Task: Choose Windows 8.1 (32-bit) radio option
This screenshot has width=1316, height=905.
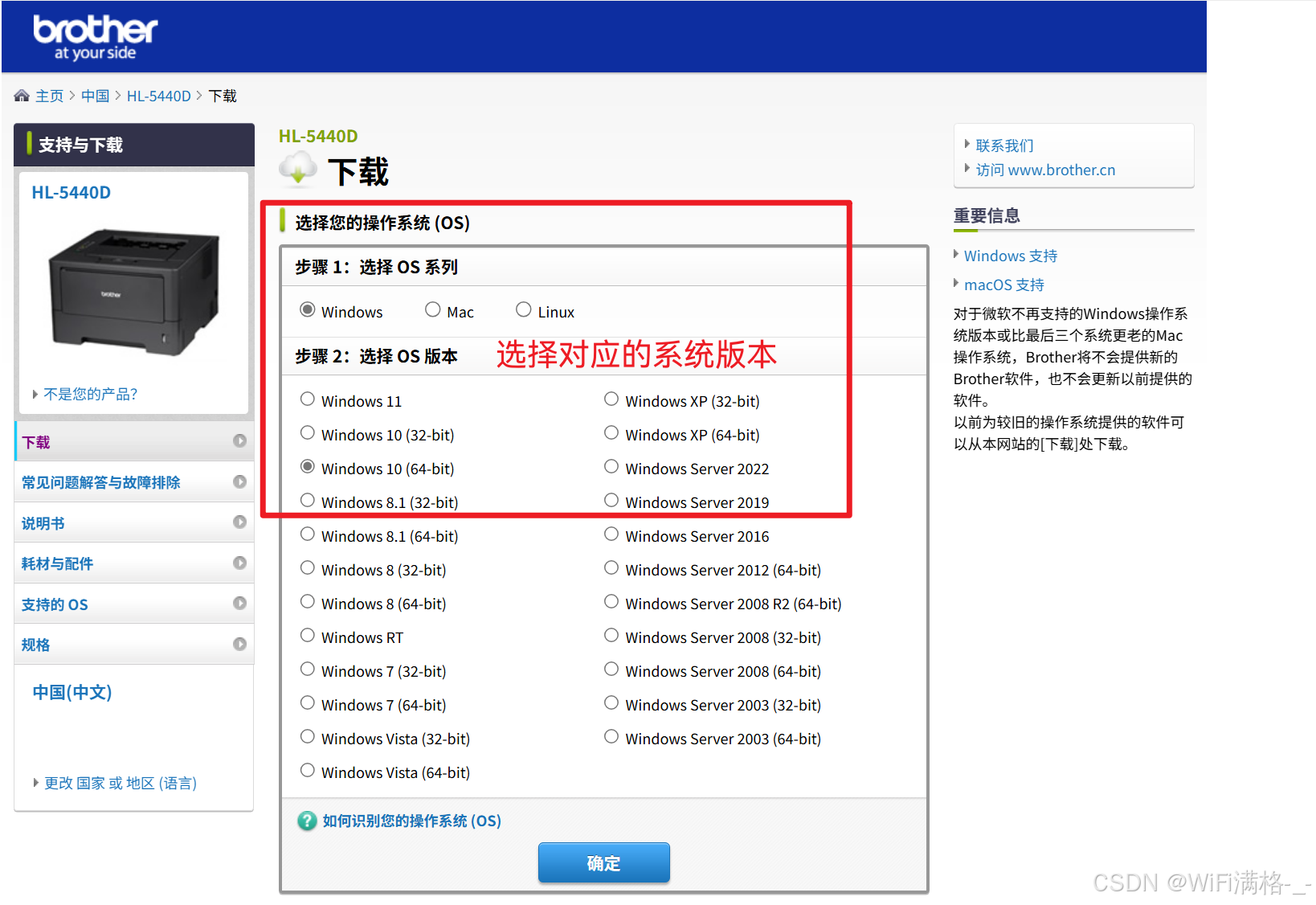Action: click(307, 500)
